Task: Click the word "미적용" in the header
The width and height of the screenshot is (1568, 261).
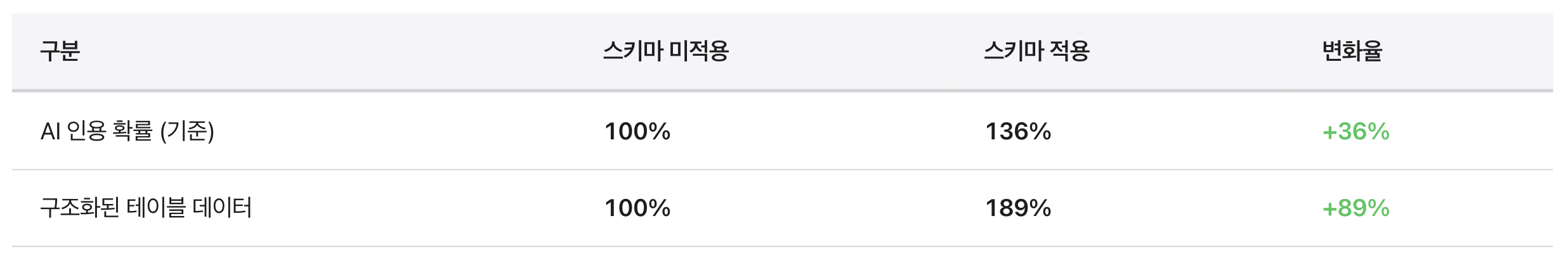Action: (699, 51)
